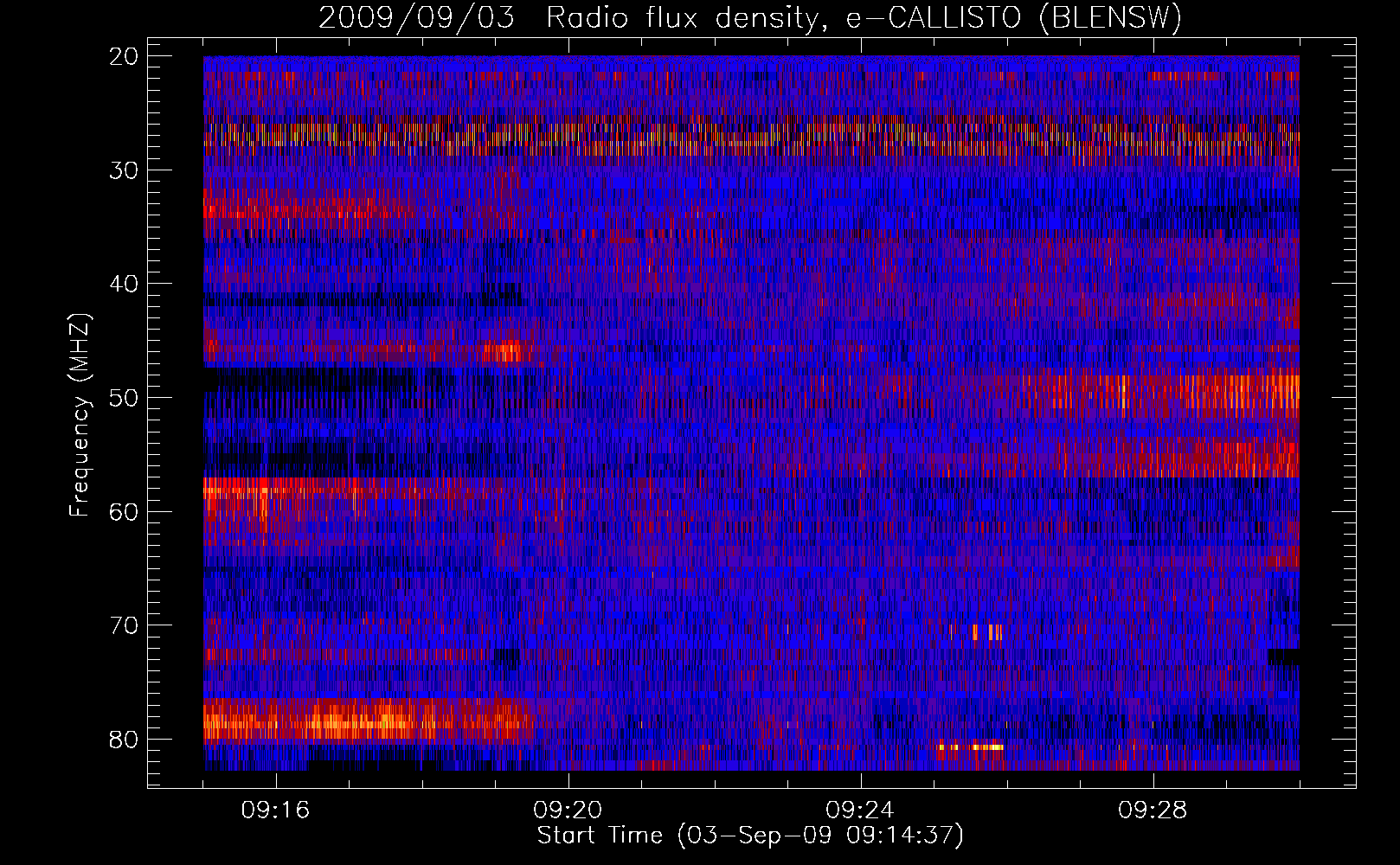Click the 'Frequency (MHZ)' axis label
Viewport: 1400px width, 865px height.
(x=80, y=415)
